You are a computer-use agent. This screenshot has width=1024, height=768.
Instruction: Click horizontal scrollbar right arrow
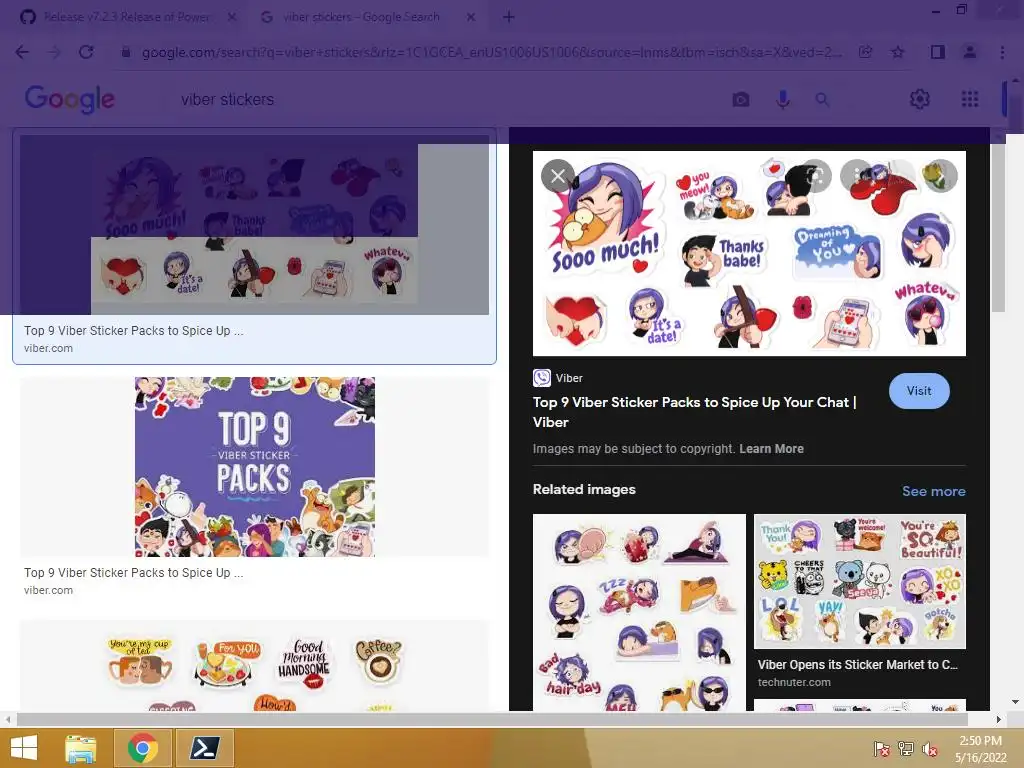999,719
